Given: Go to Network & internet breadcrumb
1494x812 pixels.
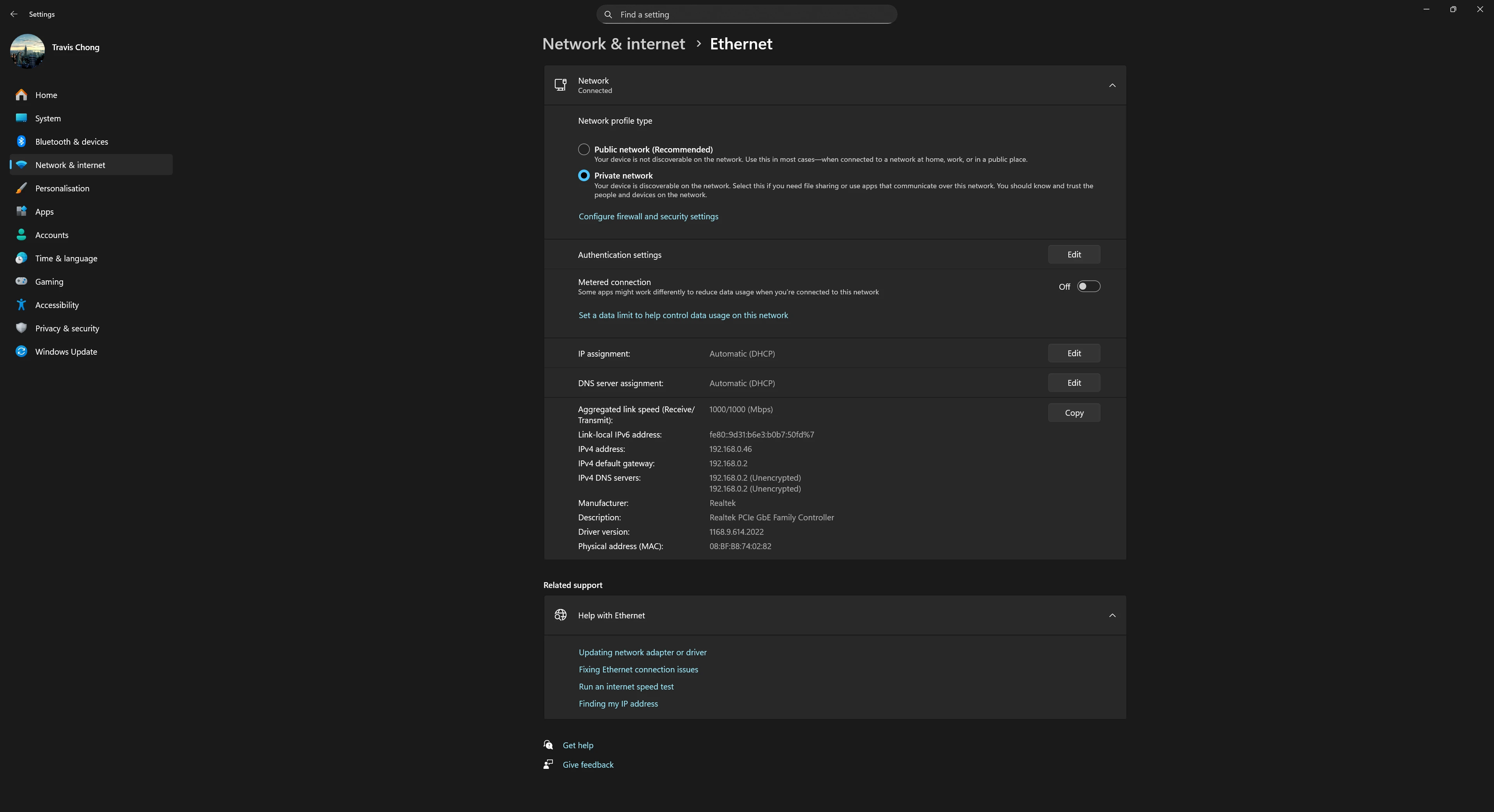Looking at the screenshot, I should (x=613, y=44).
